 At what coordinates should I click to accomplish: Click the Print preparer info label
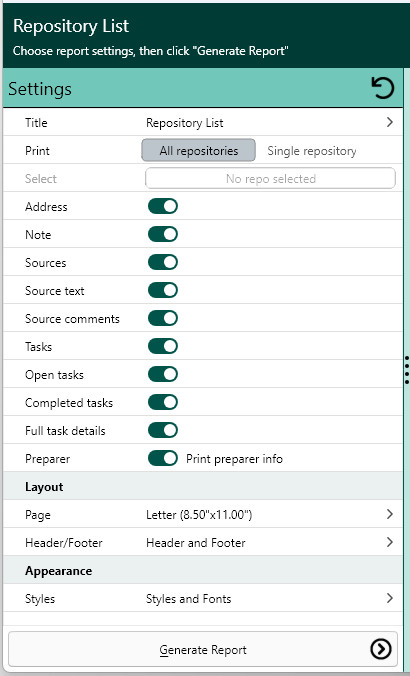click(234, 459)
